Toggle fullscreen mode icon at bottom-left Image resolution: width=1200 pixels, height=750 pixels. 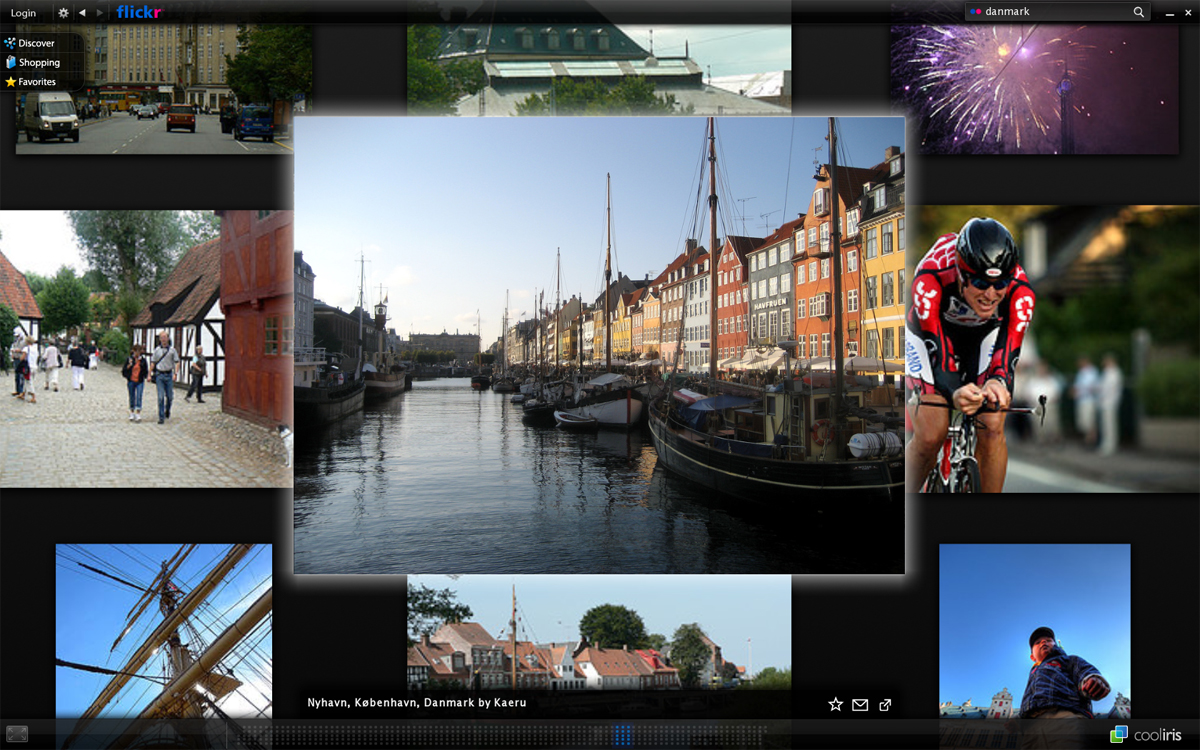(x=16, y=733)
